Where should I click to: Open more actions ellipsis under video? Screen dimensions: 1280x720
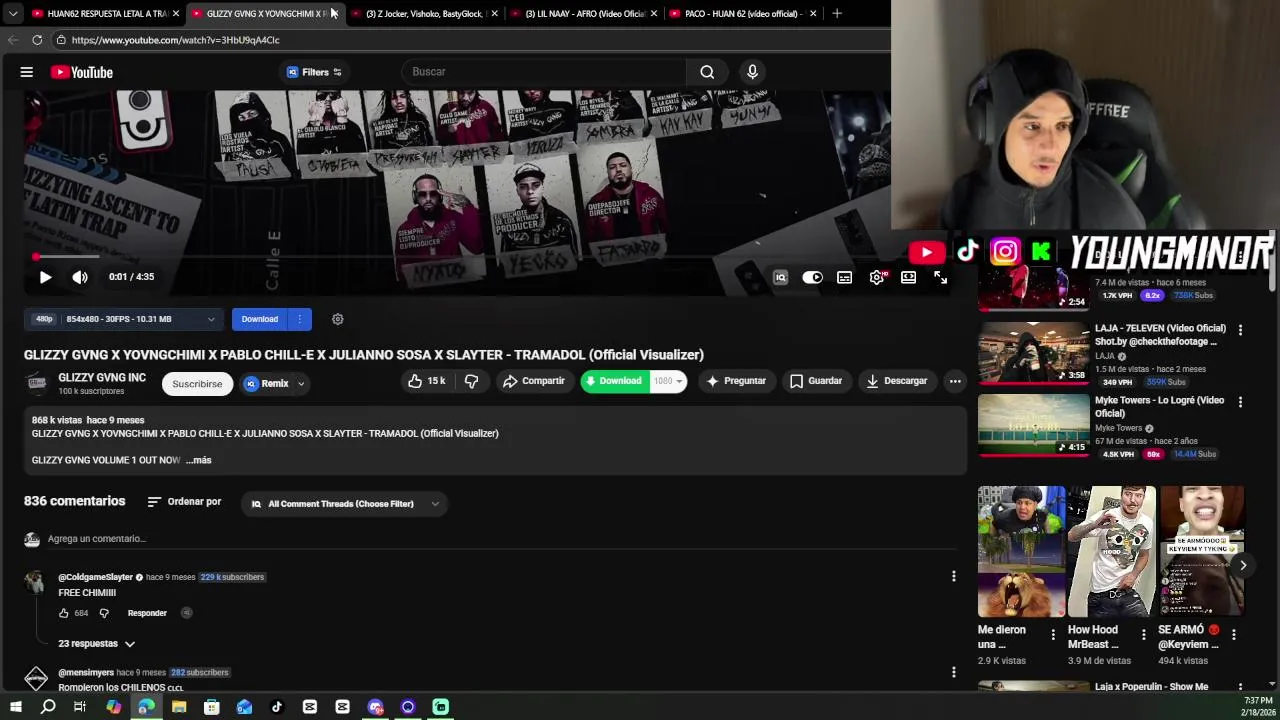coord(955,381)
